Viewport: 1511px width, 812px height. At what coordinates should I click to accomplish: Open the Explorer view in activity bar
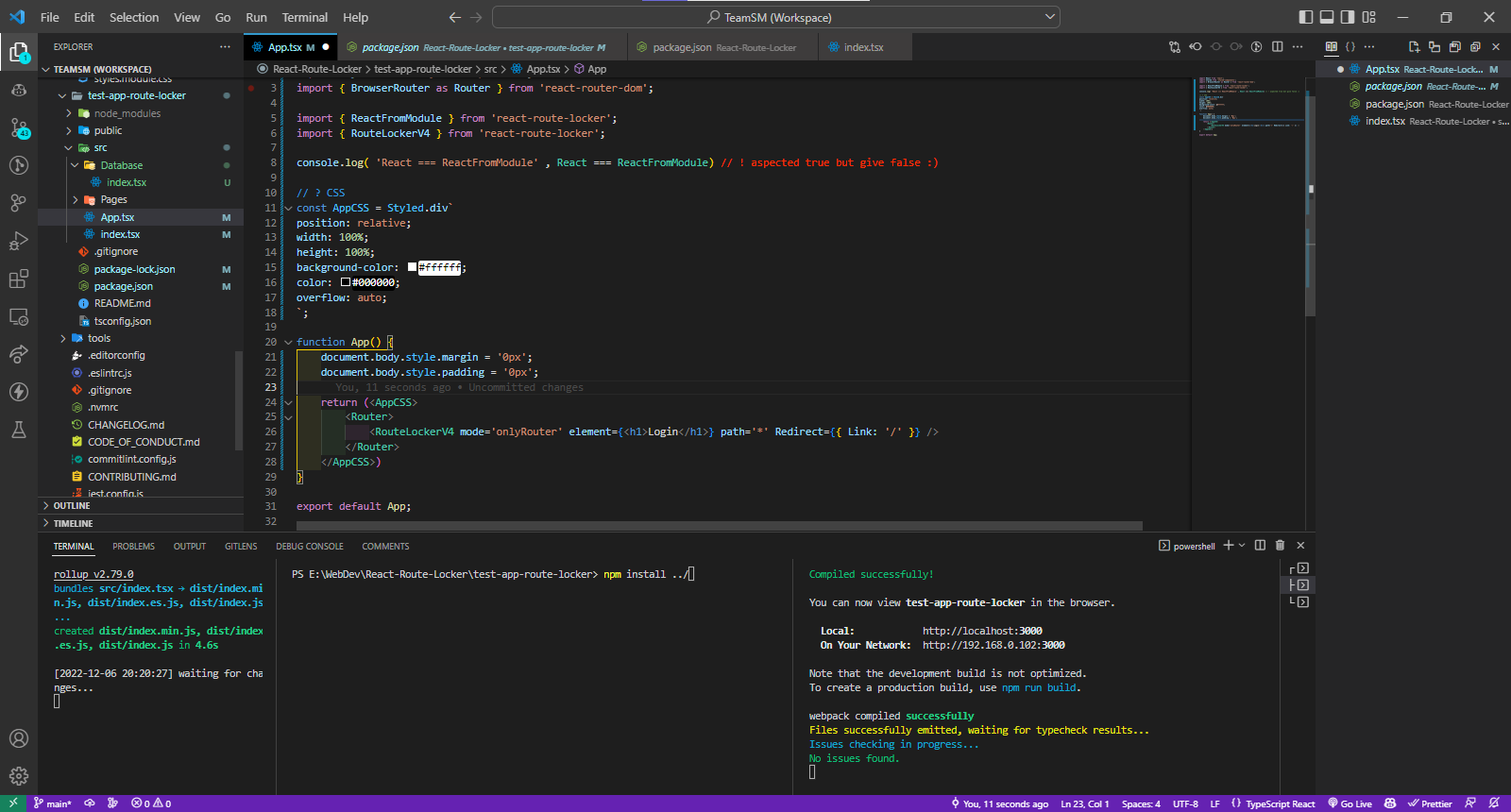pos(19,53)
